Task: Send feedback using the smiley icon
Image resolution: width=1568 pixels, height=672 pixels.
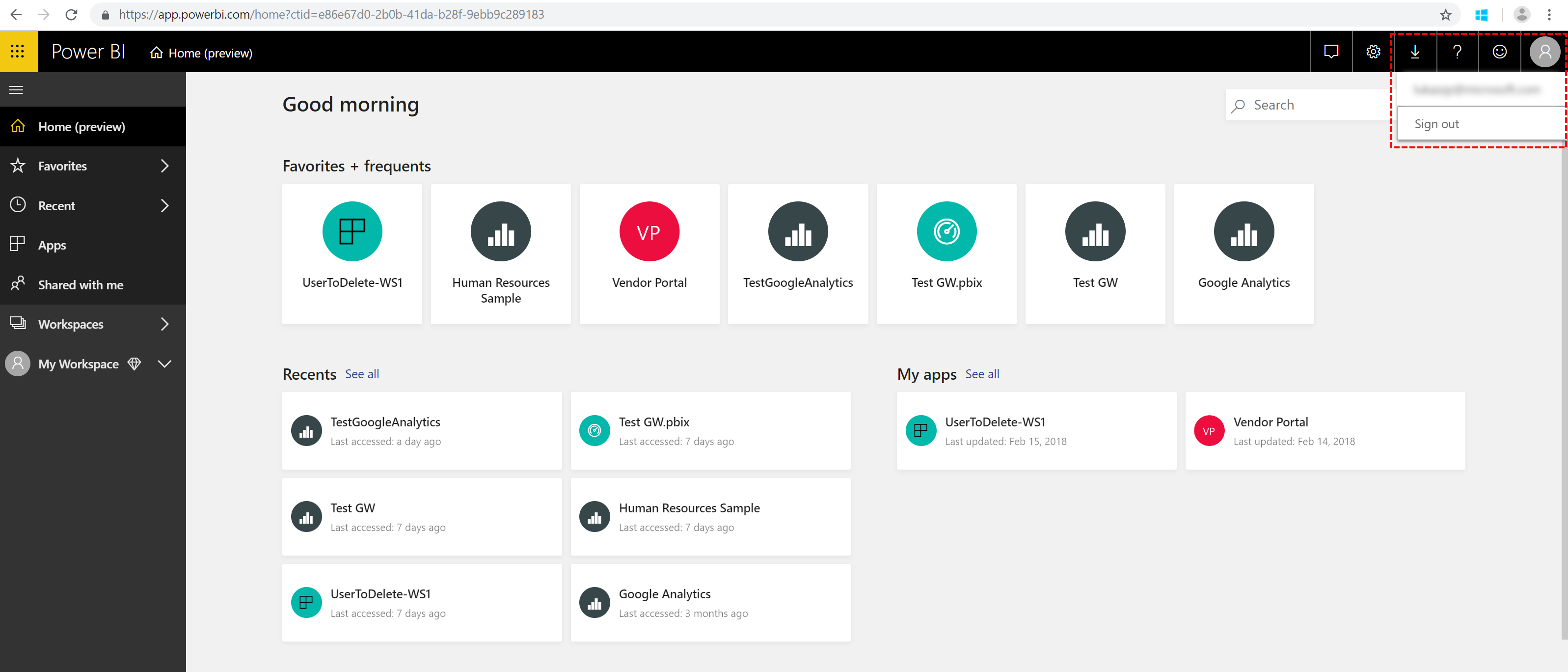Action: pyautogui.click(x=1499, y=52)
